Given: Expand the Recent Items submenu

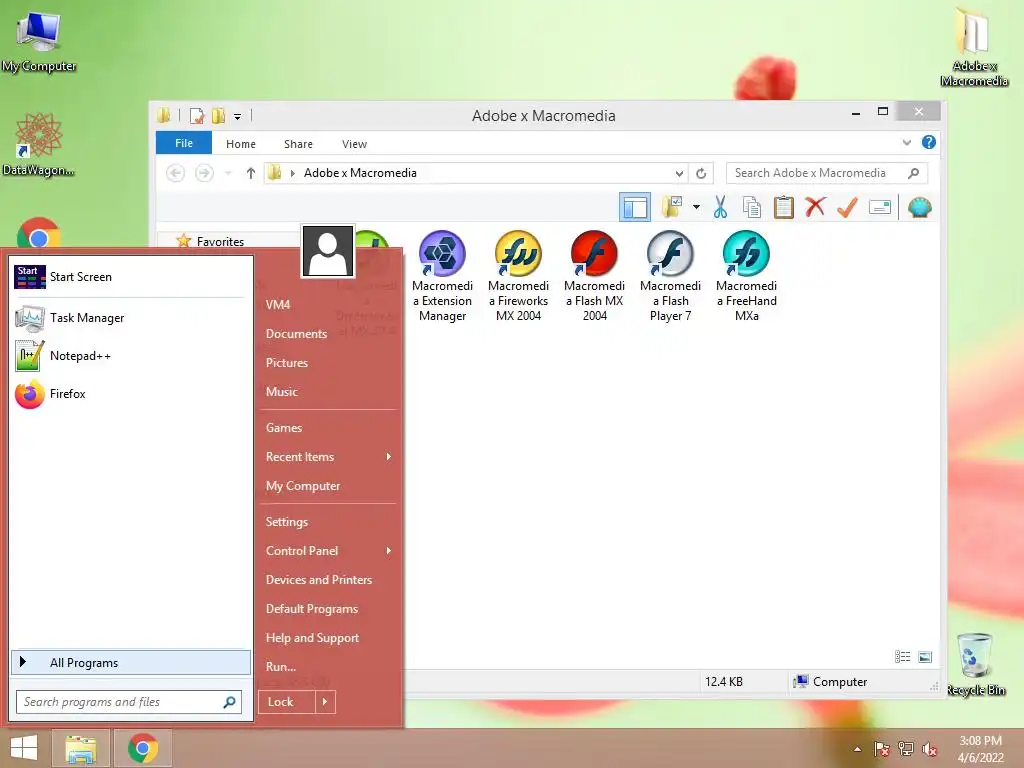Looking at the screenshot, I should tap(328, 457).
